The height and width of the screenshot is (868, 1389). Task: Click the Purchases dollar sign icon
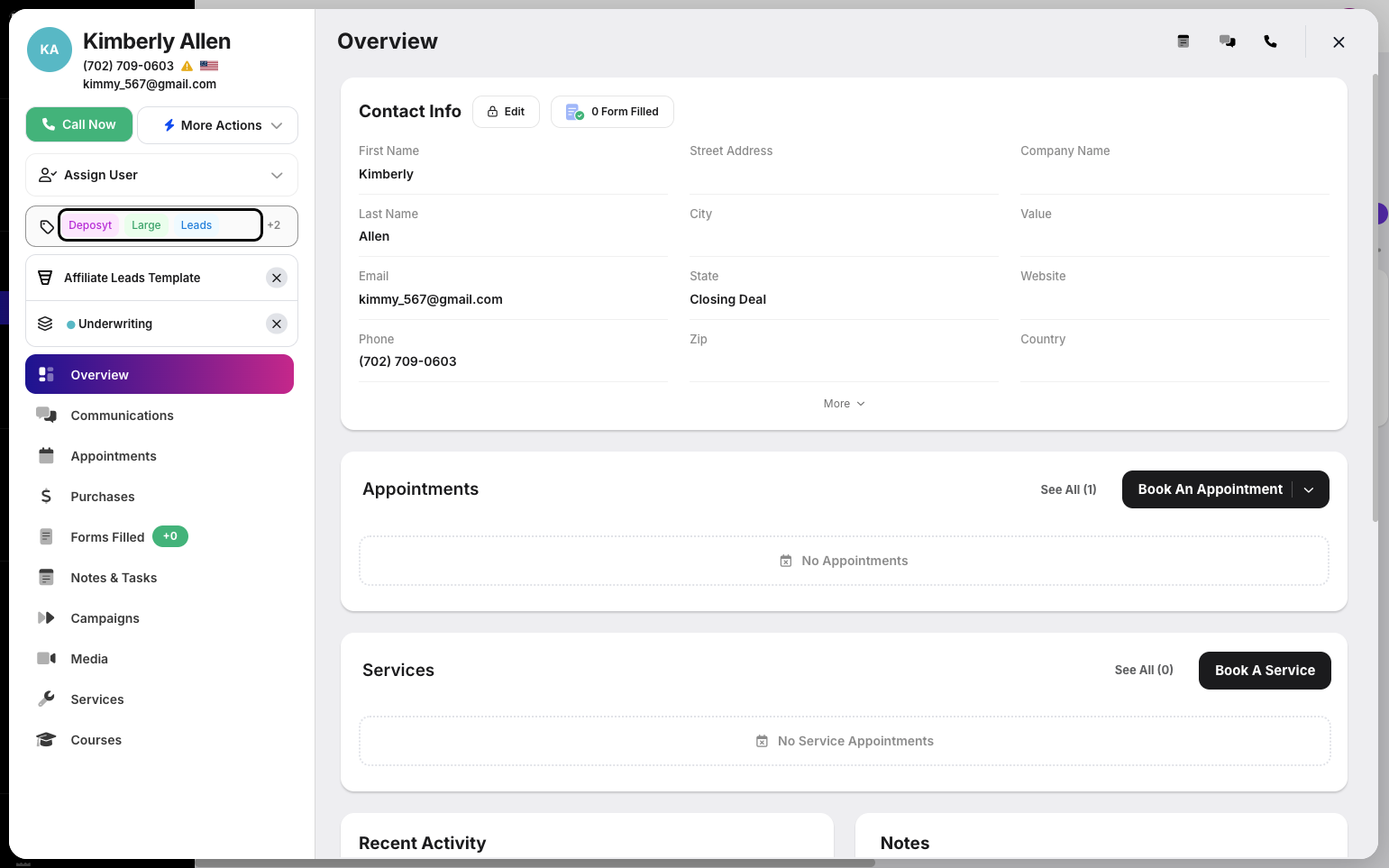(x=46, y=496)
